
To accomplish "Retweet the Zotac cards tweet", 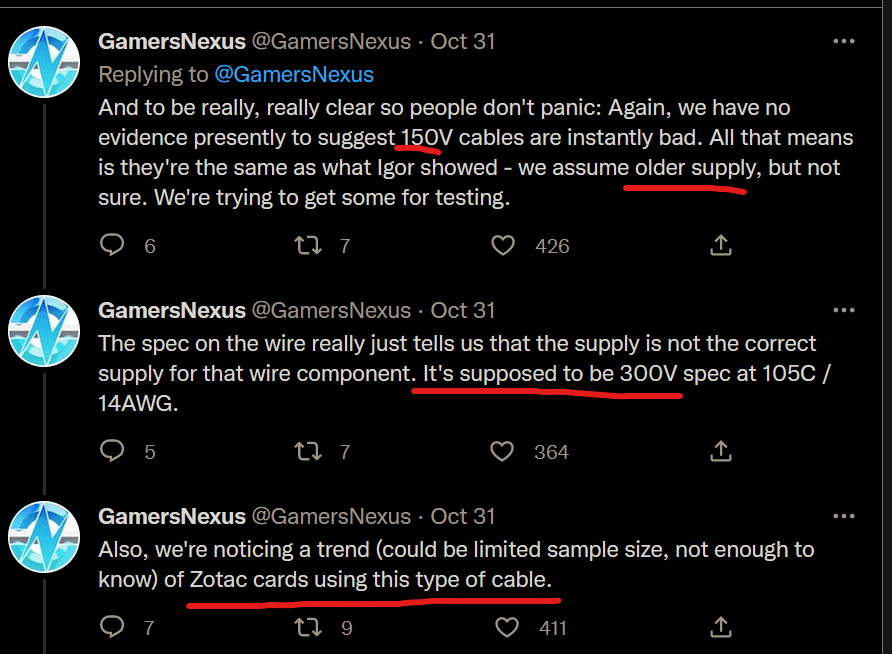I will point(310,628).
